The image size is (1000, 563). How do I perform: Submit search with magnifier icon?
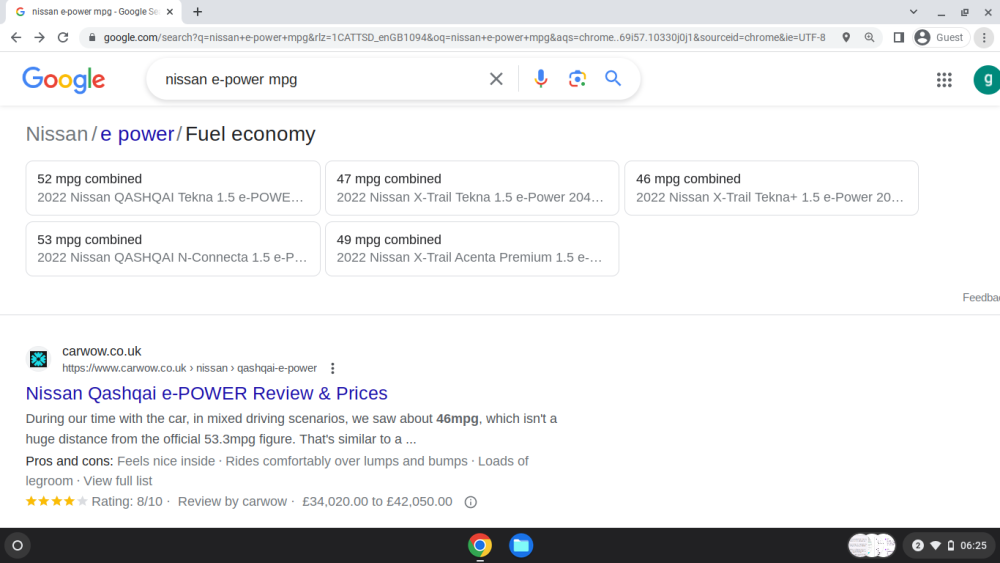click(x=613, y=78)
